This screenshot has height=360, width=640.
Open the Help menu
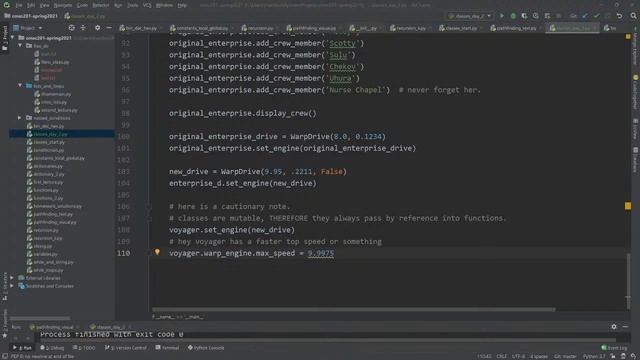pyautogui.click(x=182, y=5)
